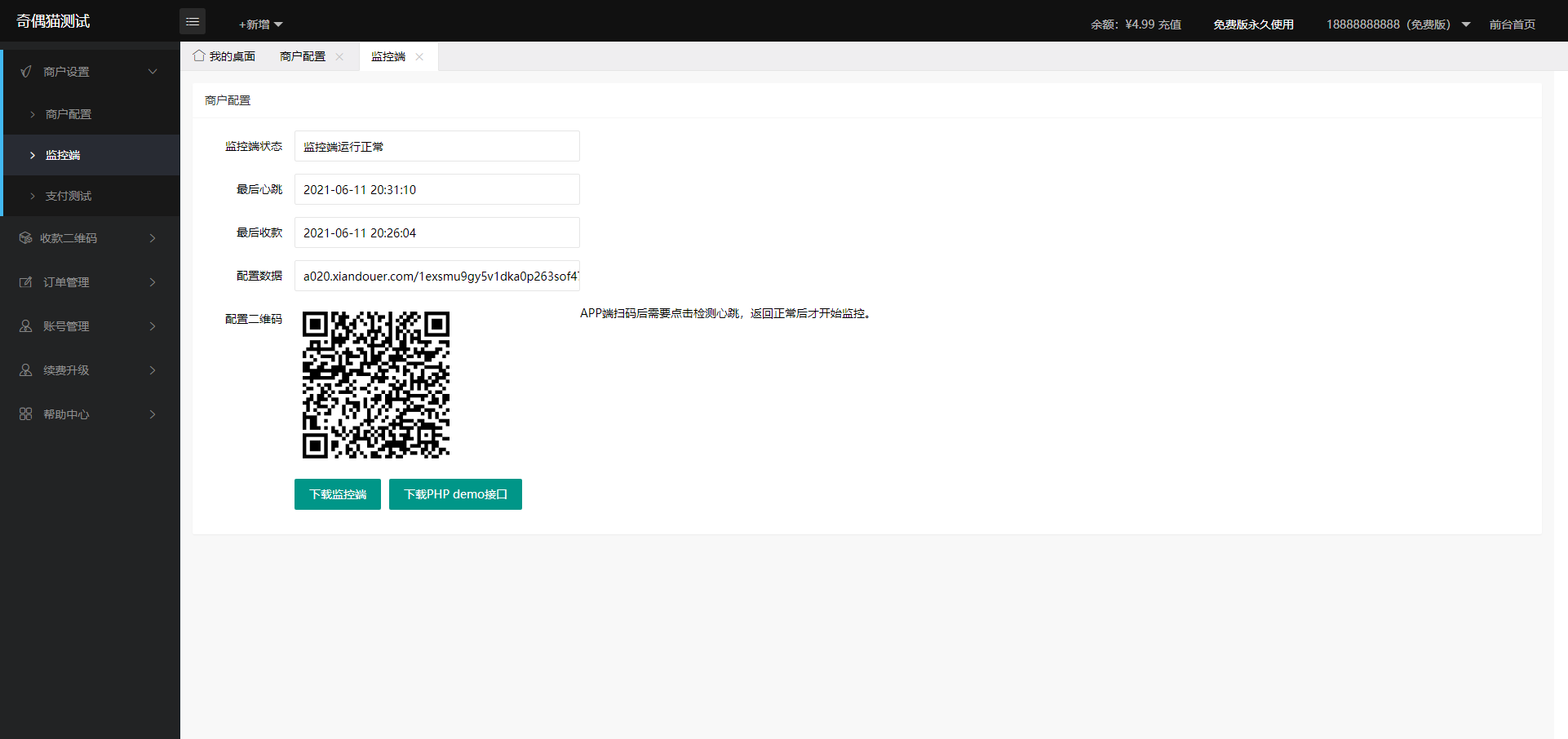Click the 奇偶猫测试 logo title

[53, 21]
